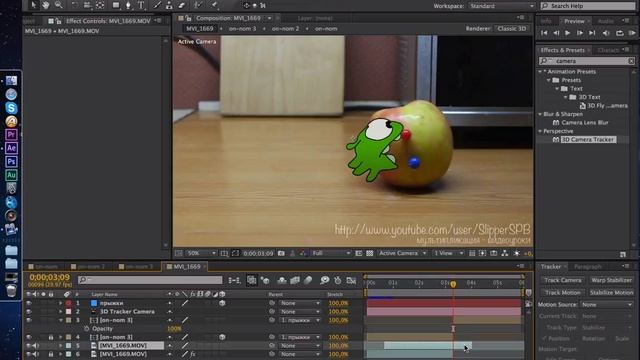Open the on-nom 2 composition breadcrumb
Viewport: 640px width, 360px height.
click(285, 29)
